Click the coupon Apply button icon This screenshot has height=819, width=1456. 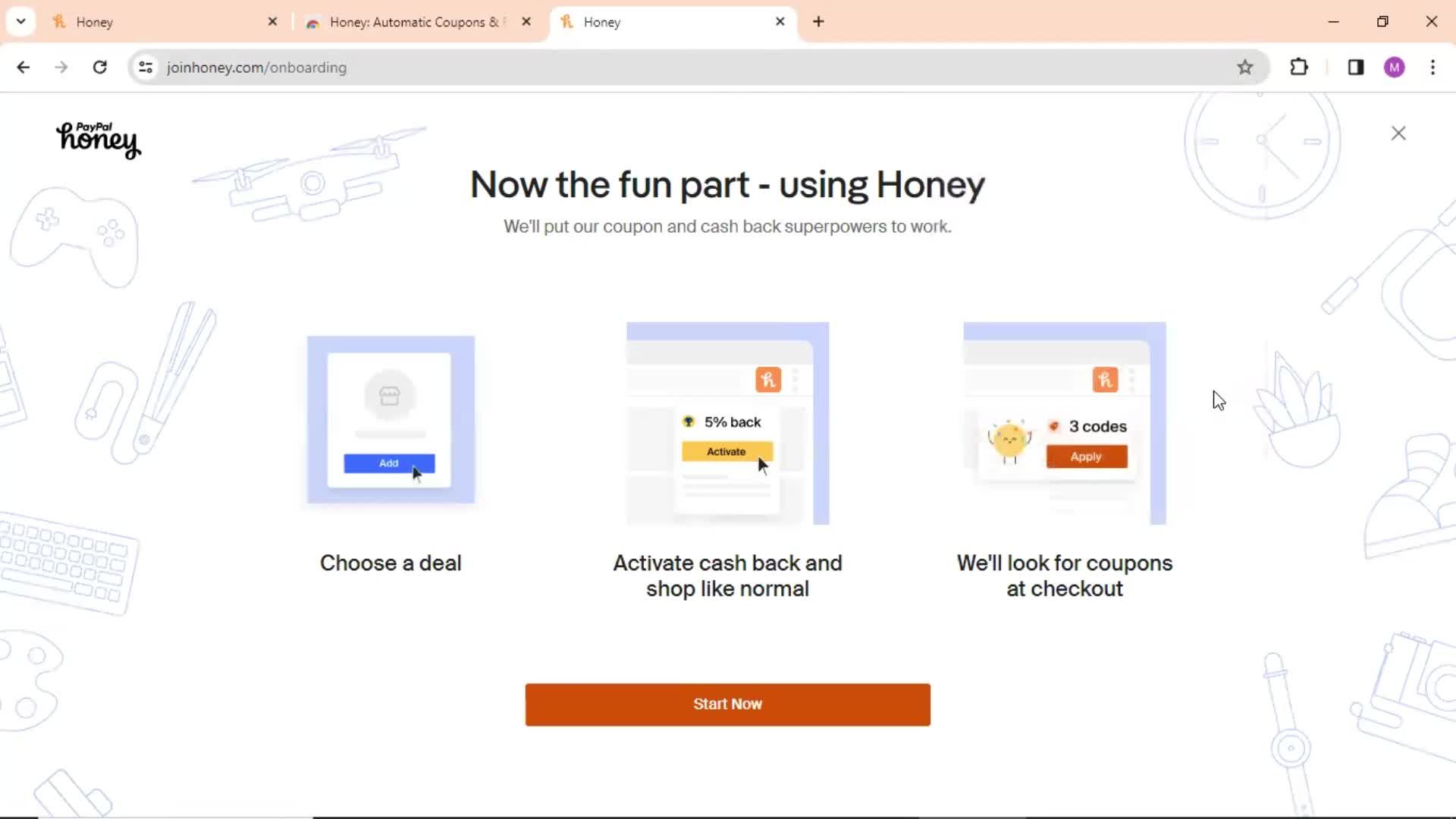1086,456
